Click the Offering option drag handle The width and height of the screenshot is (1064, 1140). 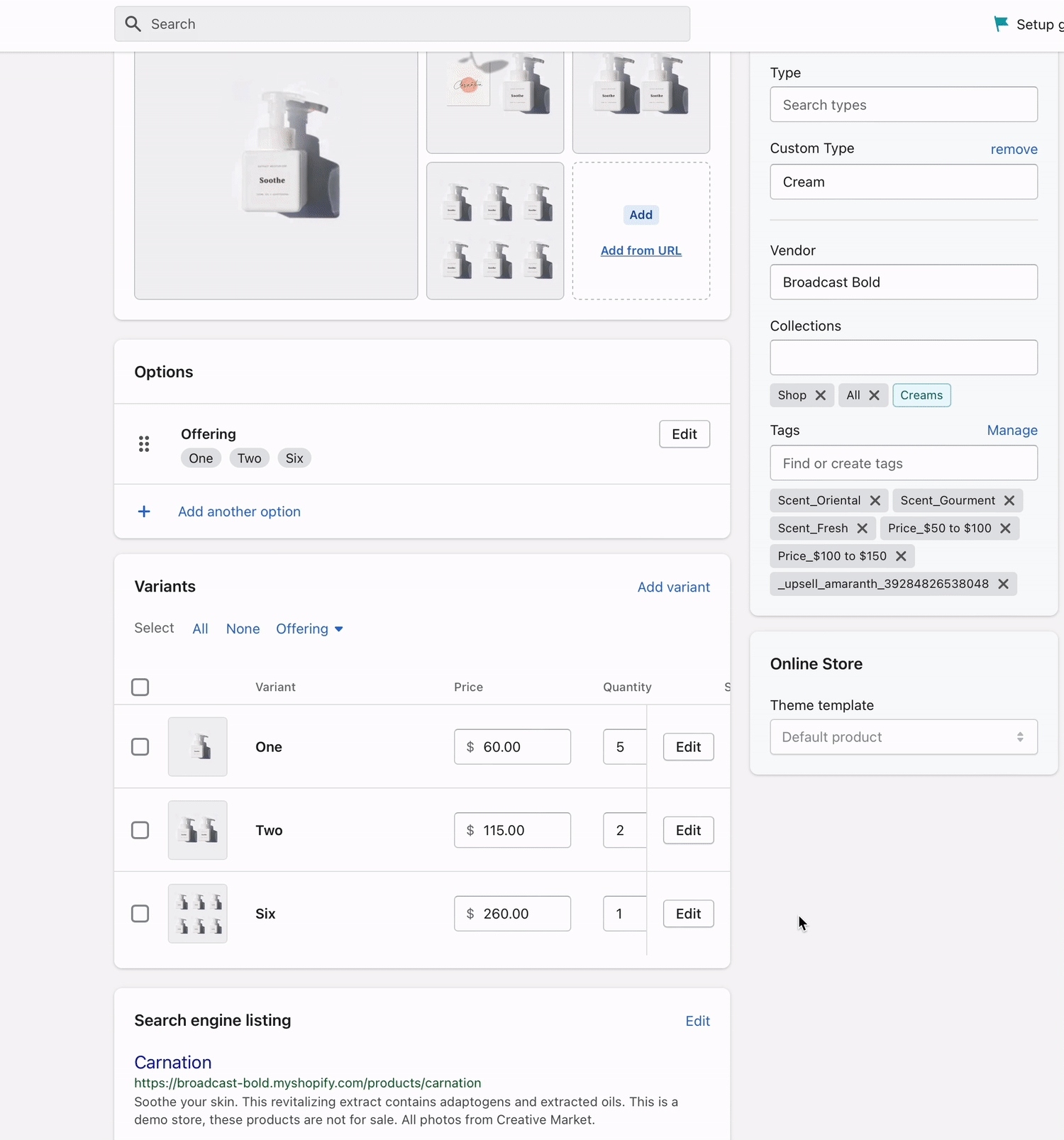pos(144,444)
